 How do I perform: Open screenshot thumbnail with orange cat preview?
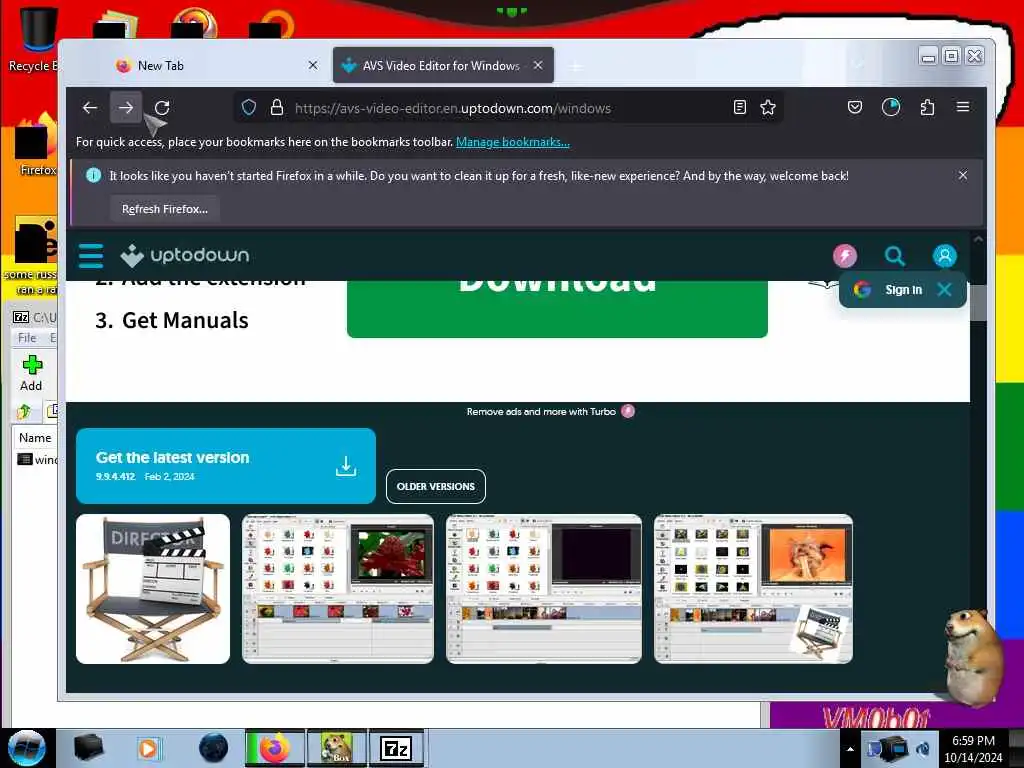point(753,589)
